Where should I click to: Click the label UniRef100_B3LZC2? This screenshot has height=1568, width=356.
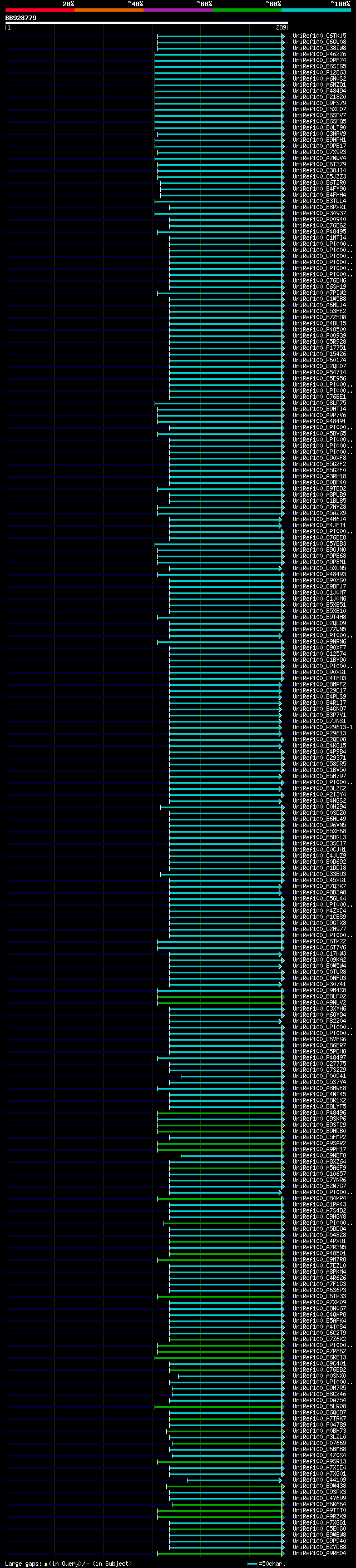tap(319, 788)
